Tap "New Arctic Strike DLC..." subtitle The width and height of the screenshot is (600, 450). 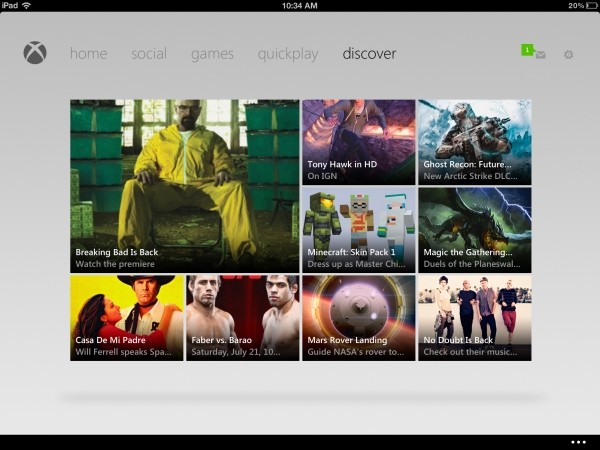[470, 176]
